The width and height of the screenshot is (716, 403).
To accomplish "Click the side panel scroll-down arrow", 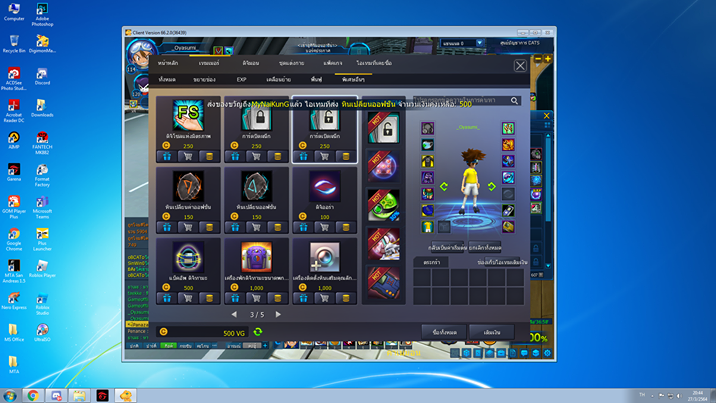I will pos(548,266).
